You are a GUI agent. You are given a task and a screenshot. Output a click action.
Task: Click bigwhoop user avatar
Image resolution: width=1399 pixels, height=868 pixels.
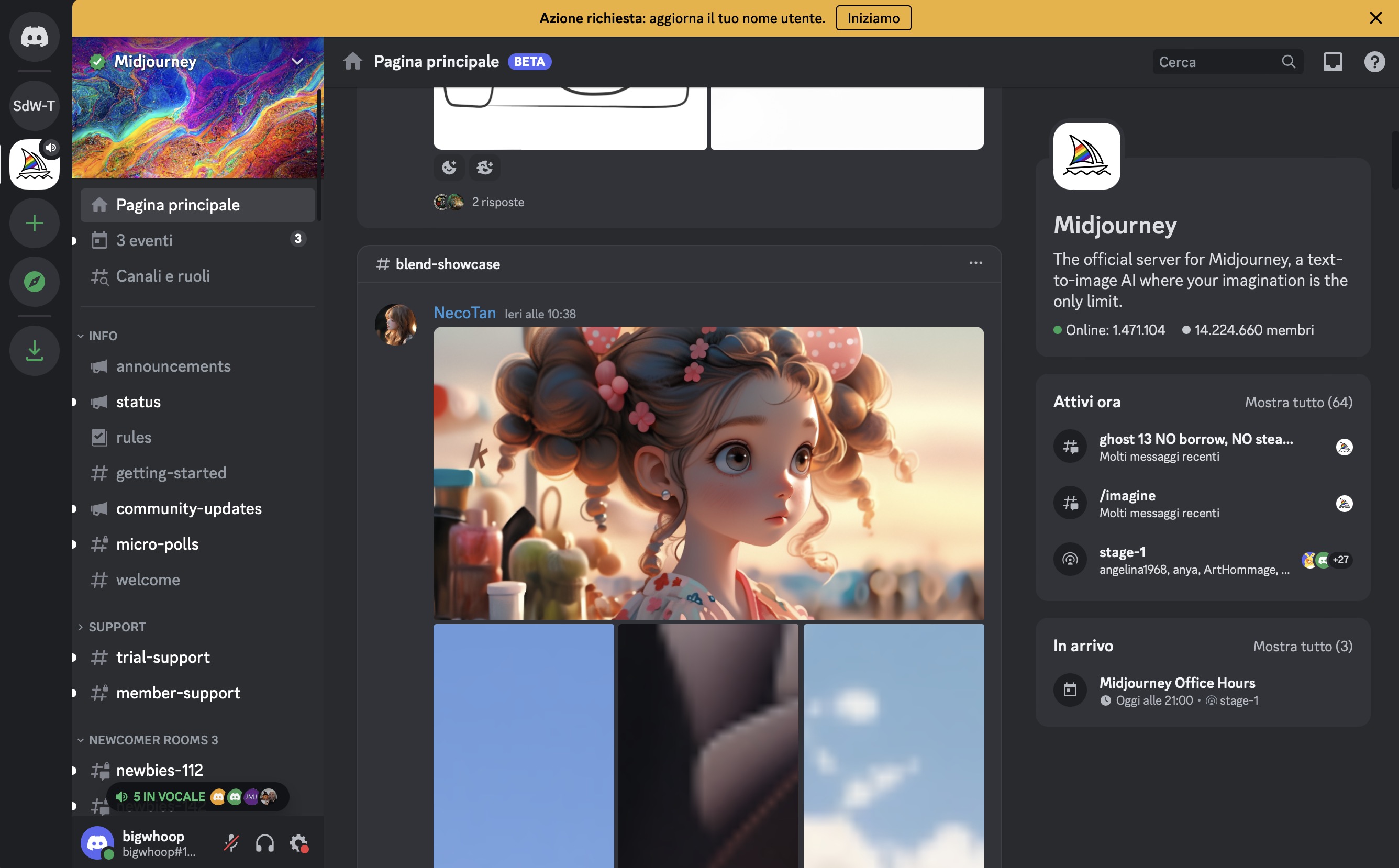click(97, 842)
